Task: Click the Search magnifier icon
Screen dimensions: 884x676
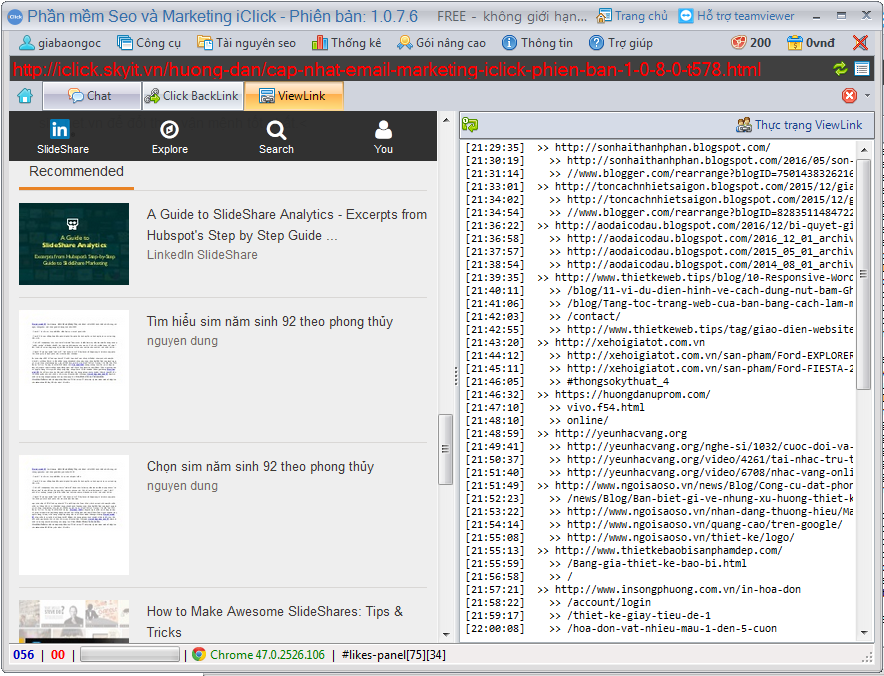Action: coord(276,129)
